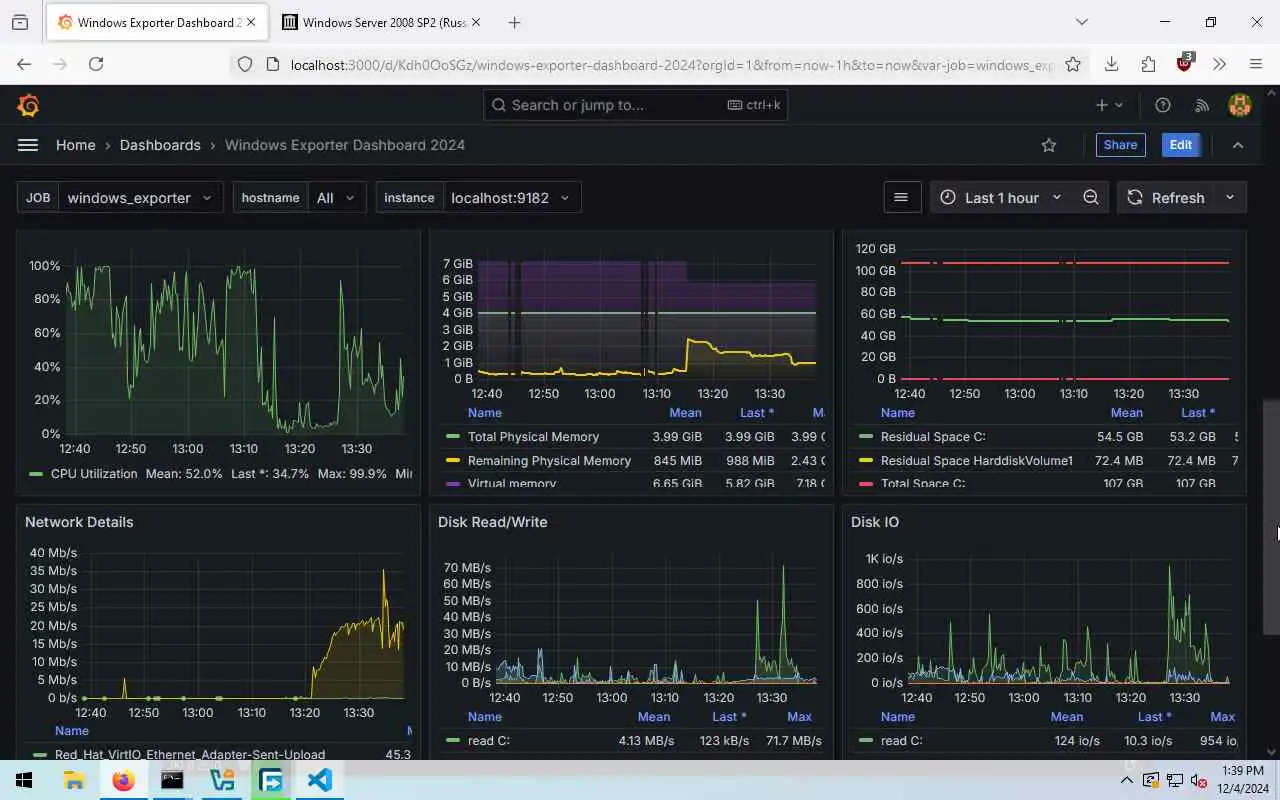
Task: Go to Home breadcrumb
Action: (76, 145)
